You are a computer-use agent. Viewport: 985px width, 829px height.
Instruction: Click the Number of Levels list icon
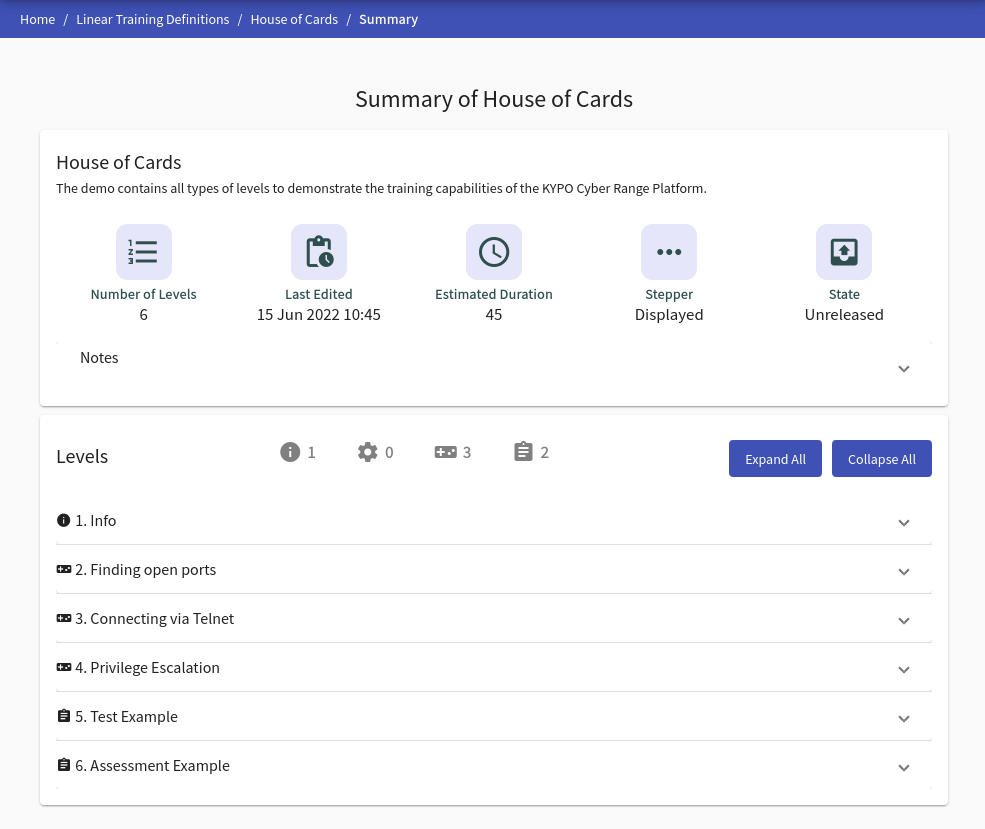pos(143,252)
